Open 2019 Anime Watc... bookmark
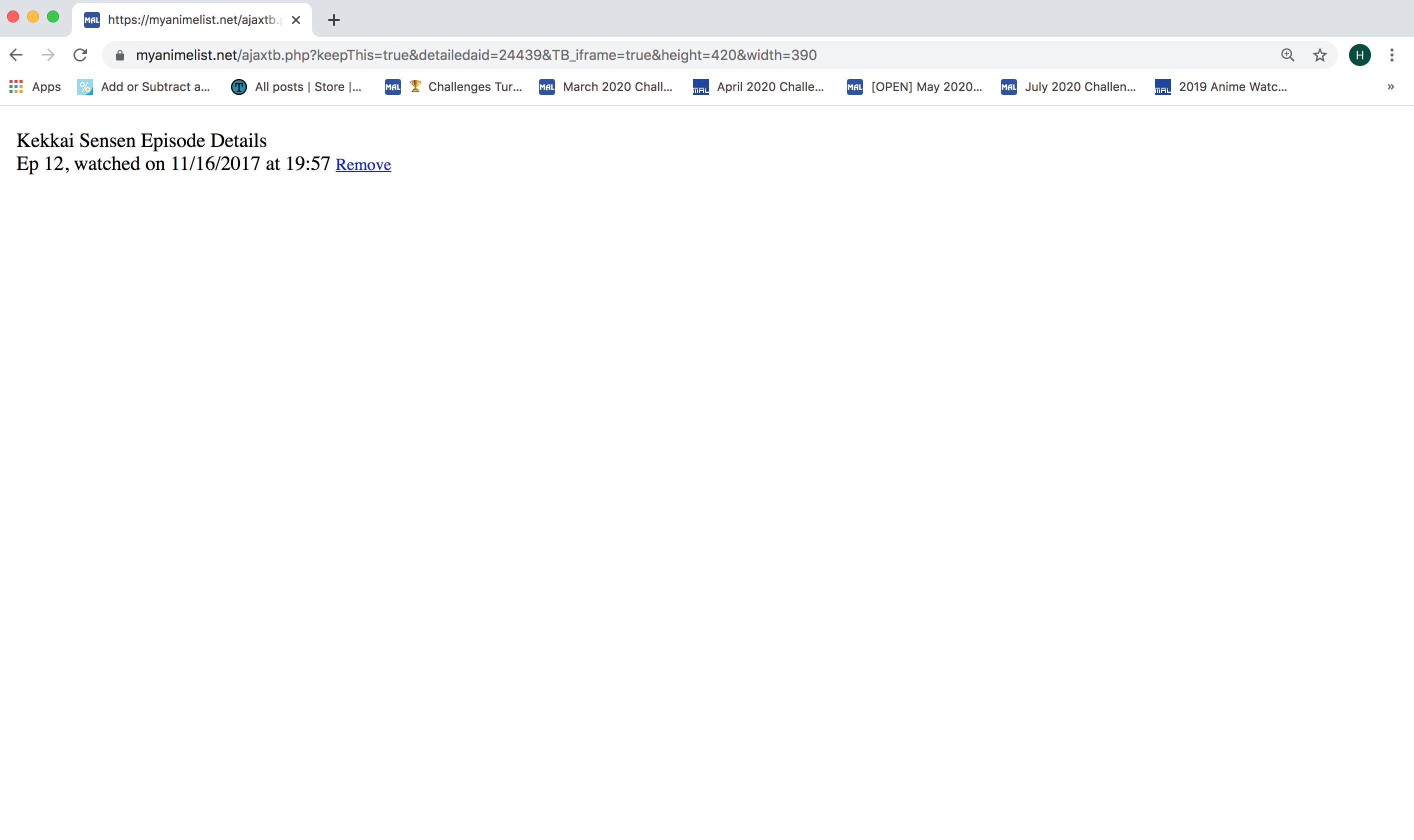Viewport: 1414px width, 840px height. click(x=1221, y=86)
